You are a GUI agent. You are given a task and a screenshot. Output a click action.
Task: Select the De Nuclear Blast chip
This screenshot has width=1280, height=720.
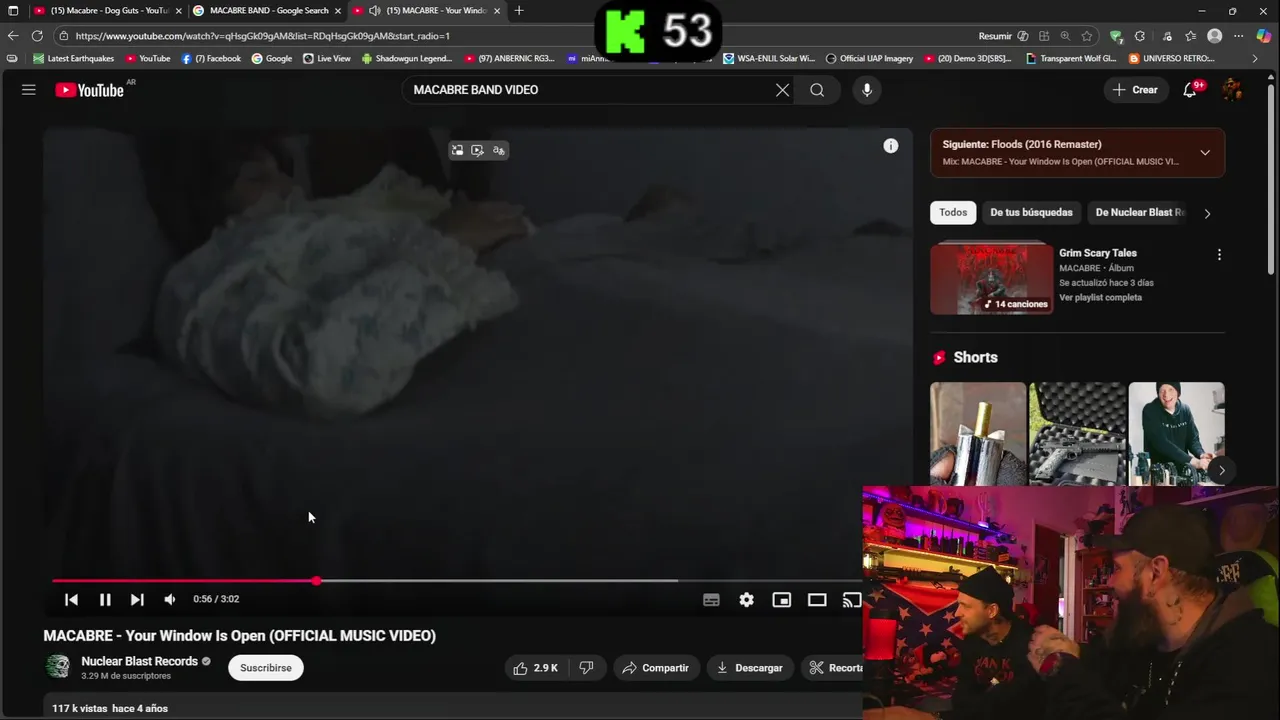(x=1139, y=212)
